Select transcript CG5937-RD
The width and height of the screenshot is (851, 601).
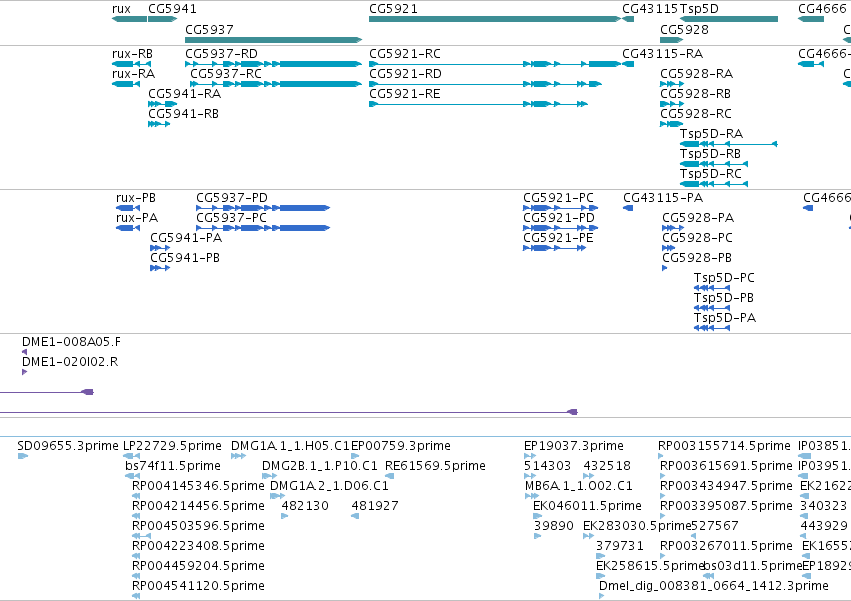[x=274, y=64]
